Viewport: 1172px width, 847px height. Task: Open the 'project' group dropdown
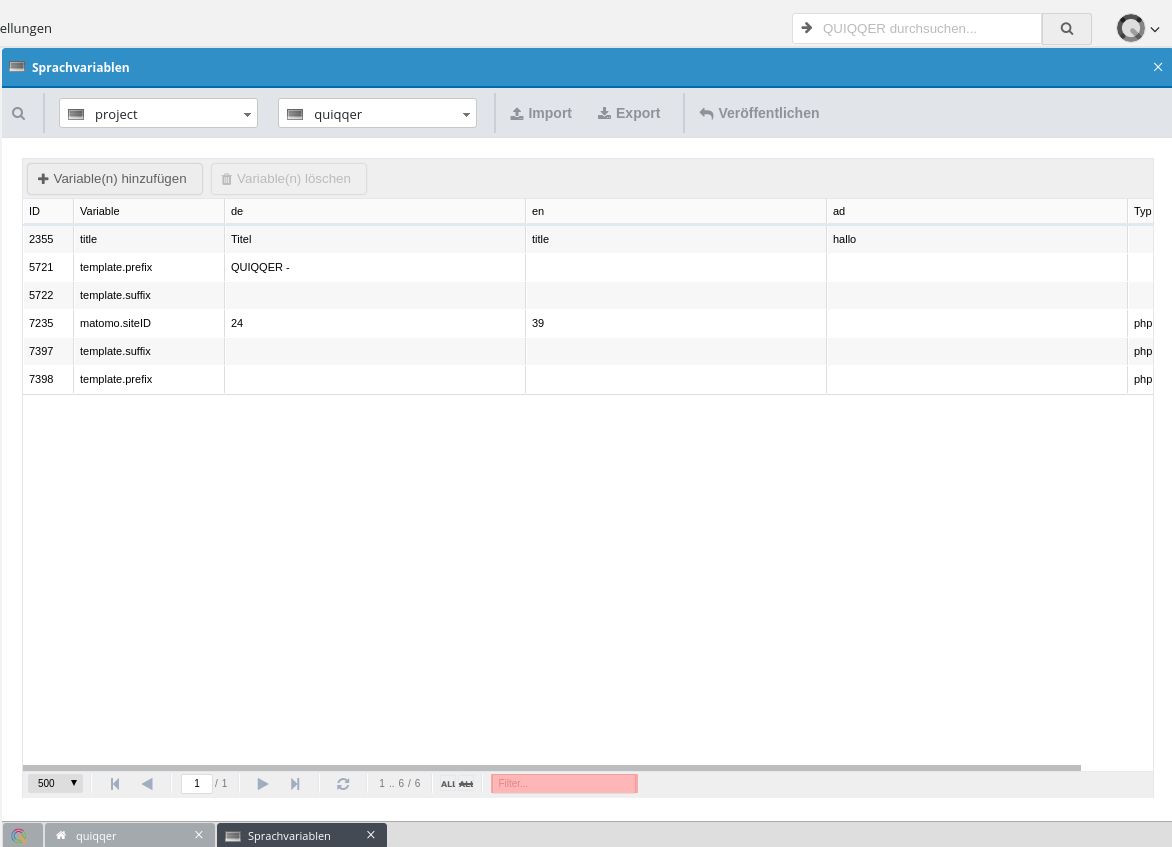coord(158,114)
